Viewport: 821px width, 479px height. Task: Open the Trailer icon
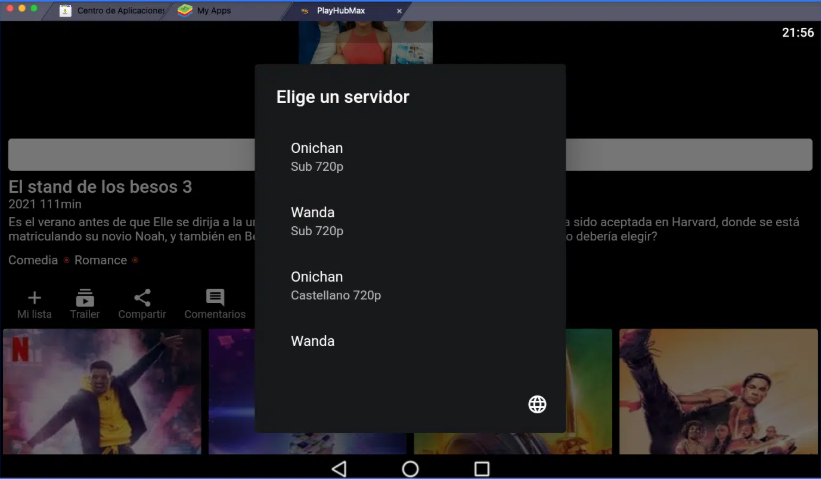pos(85,298)
